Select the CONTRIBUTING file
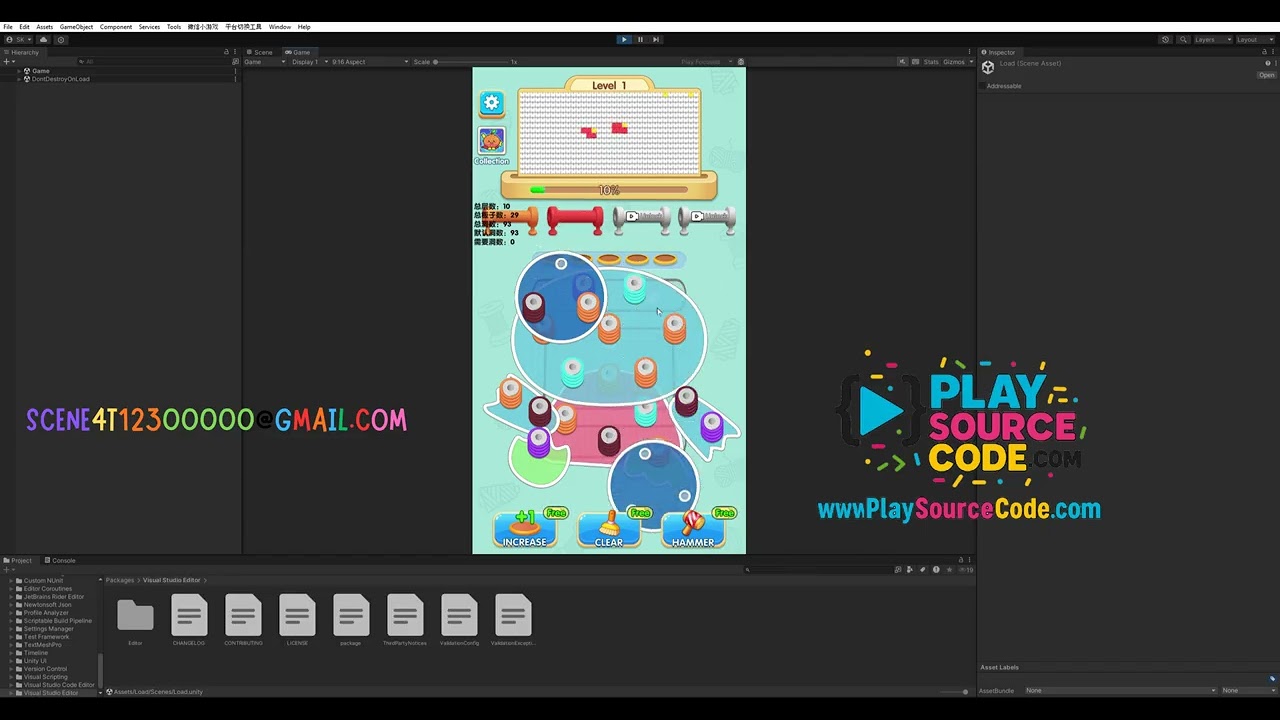The image size is (1280, 720). [243, 620]
